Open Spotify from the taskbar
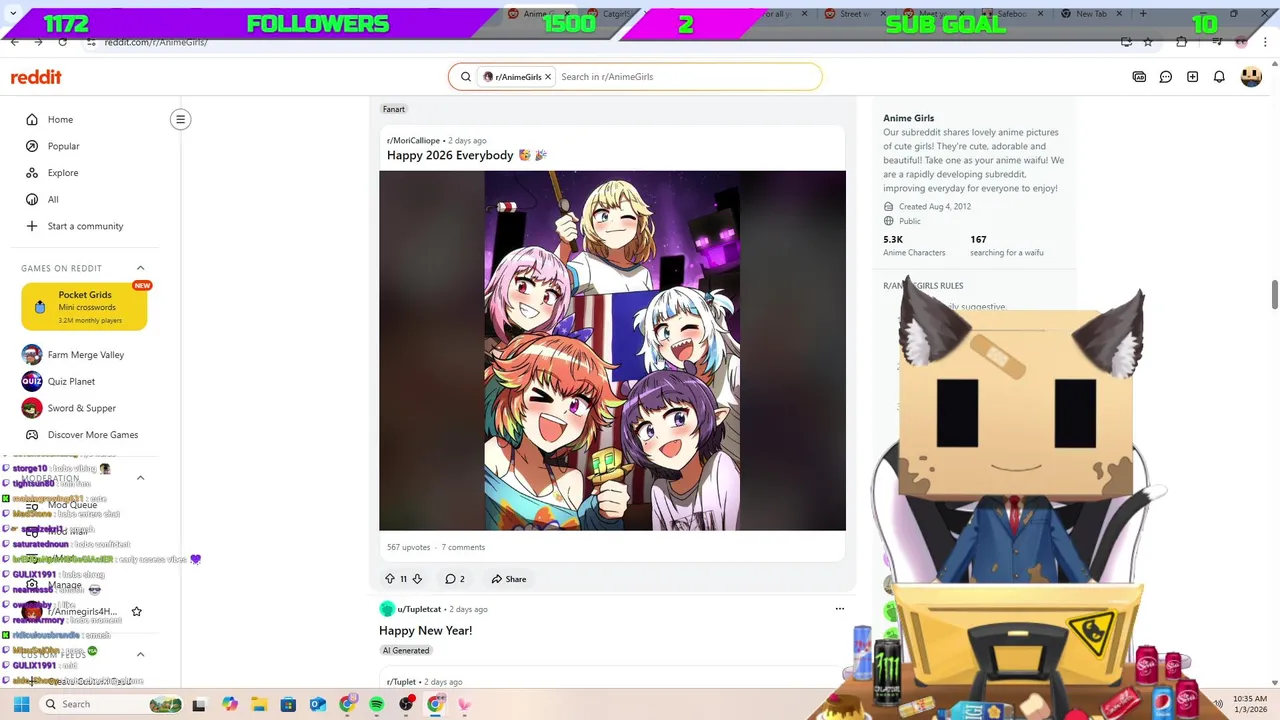This screenshot has width=1280, height=720. coord(376,704)
